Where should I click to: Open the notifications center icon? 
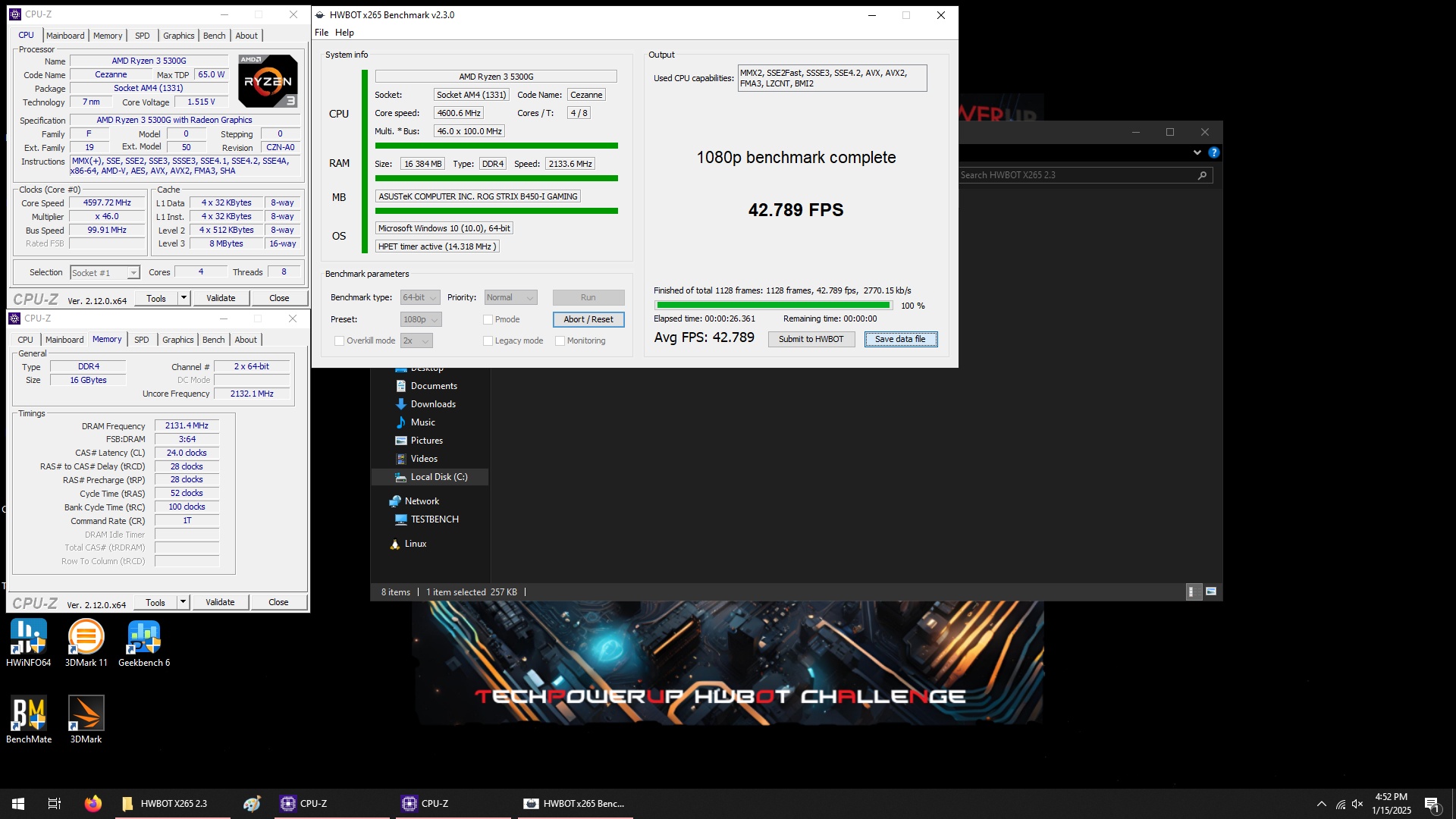(x=1432, y=805)
